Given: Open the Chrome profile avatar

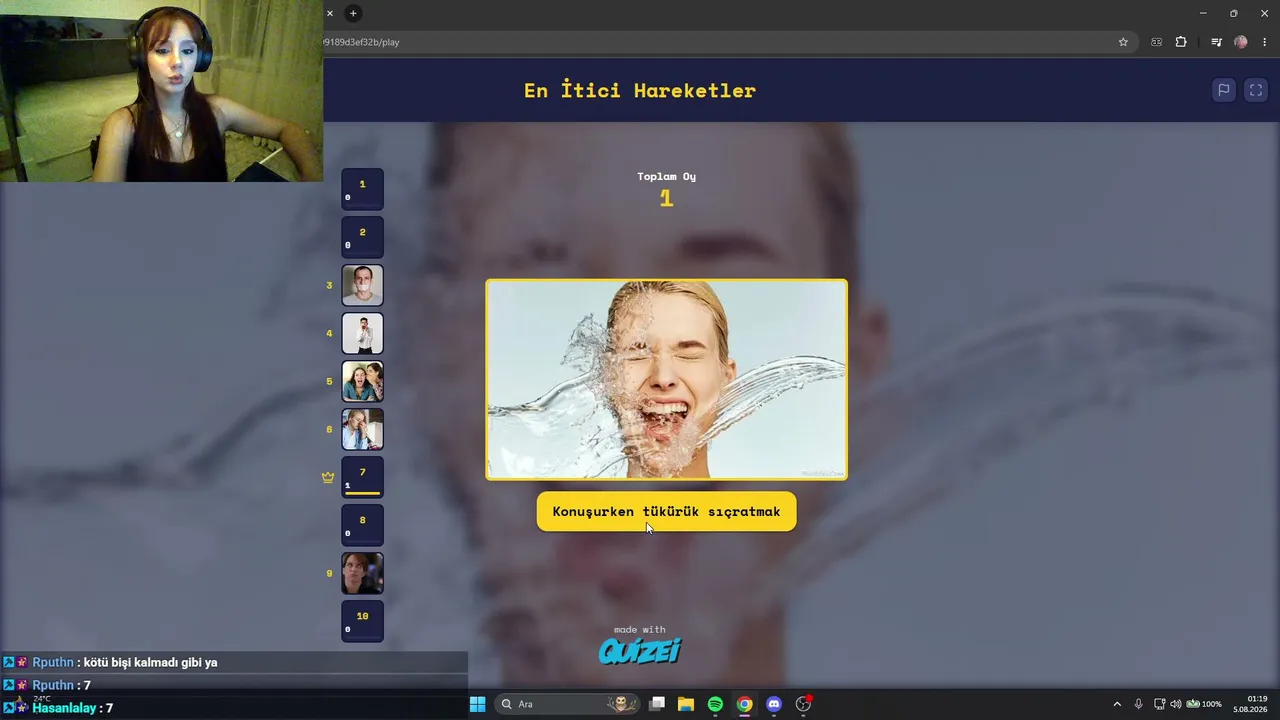Looking at the screenshot, I should (x=1241, y=42).
